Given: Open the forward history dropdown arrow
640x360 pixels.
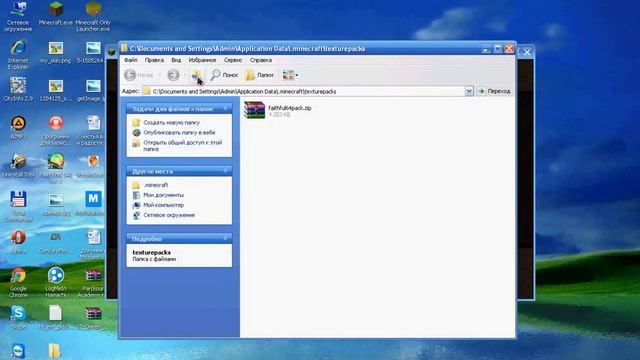Looking at the screenshot, I should (x=184, y=75).
